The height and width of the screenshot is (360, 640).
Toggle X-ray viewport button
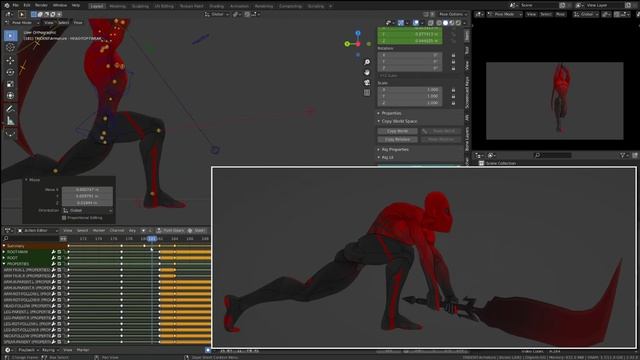(x=431, y=23)
